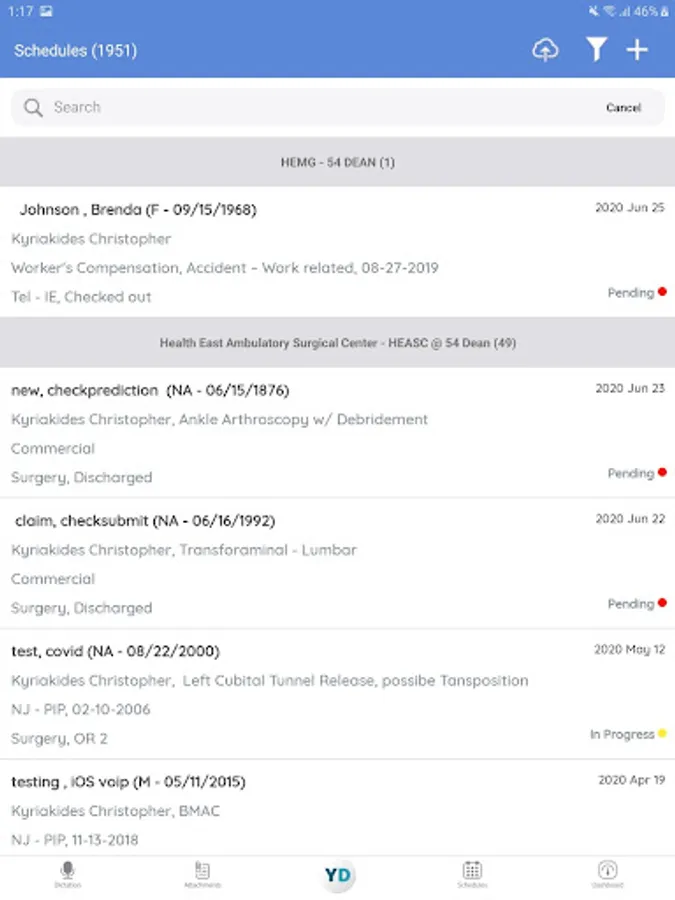This screenshot has height=900, width=675.
Task: Collapse the HEMG - 54 DEAN section header
Action: (x=338, y=162)
